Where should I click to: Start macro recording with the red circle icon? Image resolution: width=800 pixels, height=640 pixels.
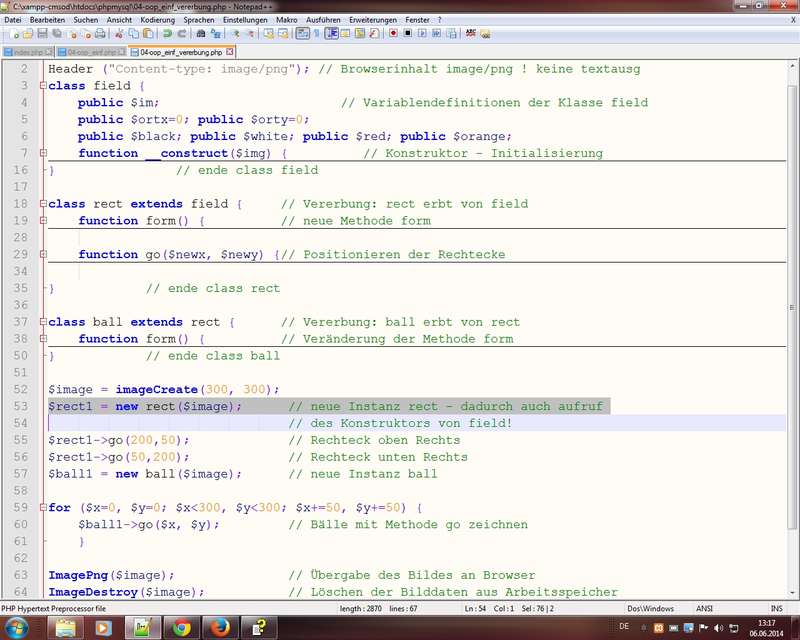point(393,33)
